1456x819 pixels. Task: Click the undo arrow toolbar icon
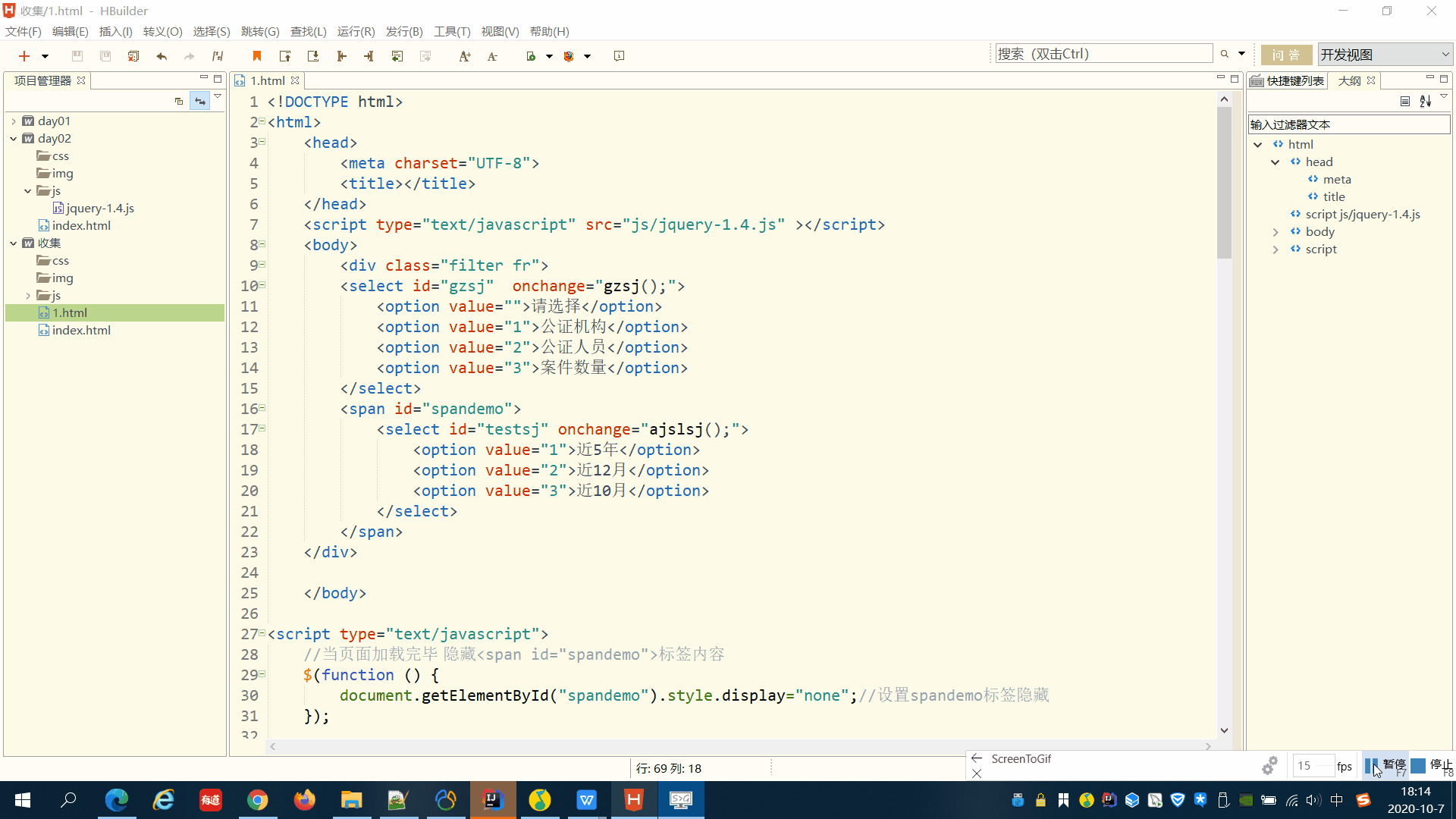(x=162, y=56)
